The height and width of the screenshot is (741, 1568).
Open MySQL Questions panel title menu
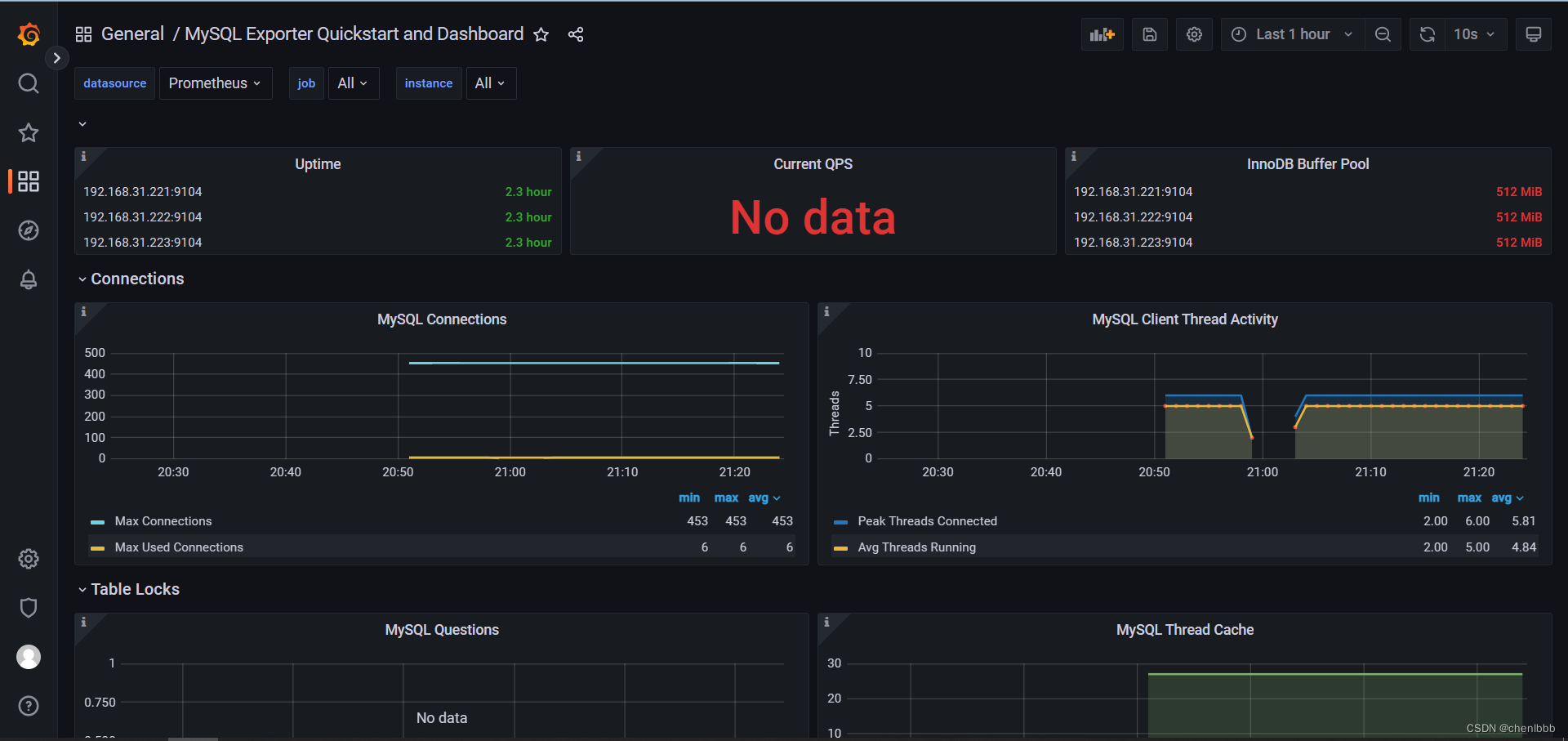[x=442, y=630]
